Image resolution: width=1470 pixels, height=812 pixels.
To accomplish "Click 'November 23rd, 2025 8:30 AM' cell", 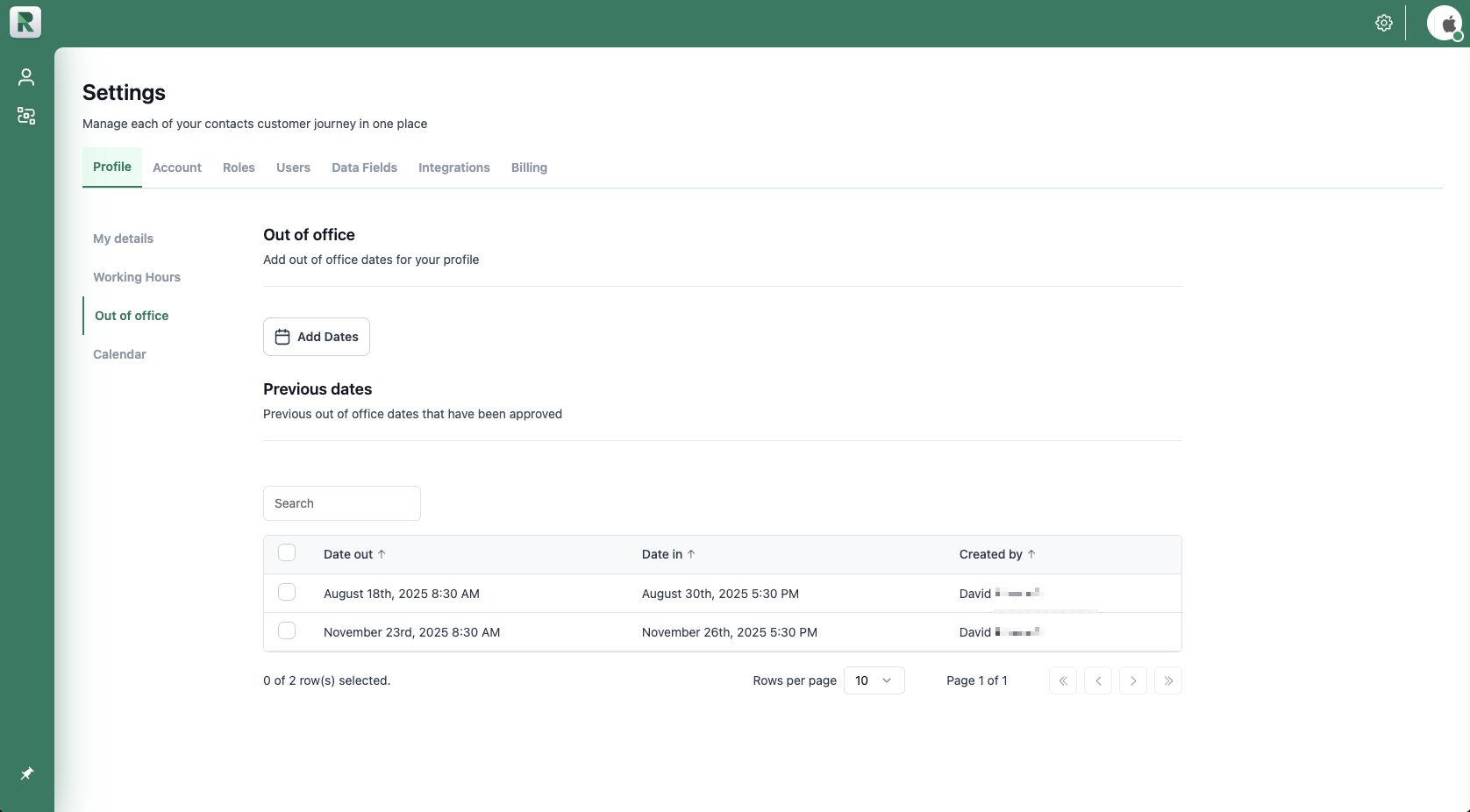I will [412, 632].
